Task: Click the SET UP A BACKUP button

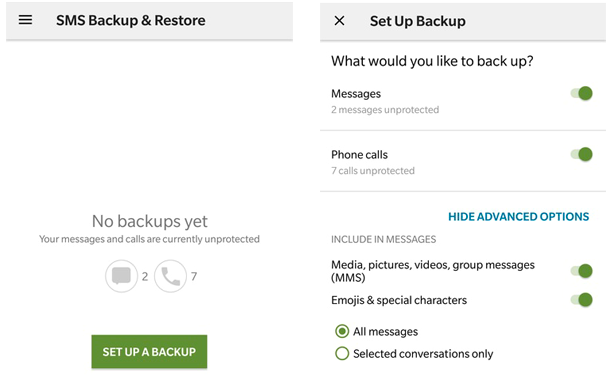Action: pyautogui.click(x=149, y=352)
